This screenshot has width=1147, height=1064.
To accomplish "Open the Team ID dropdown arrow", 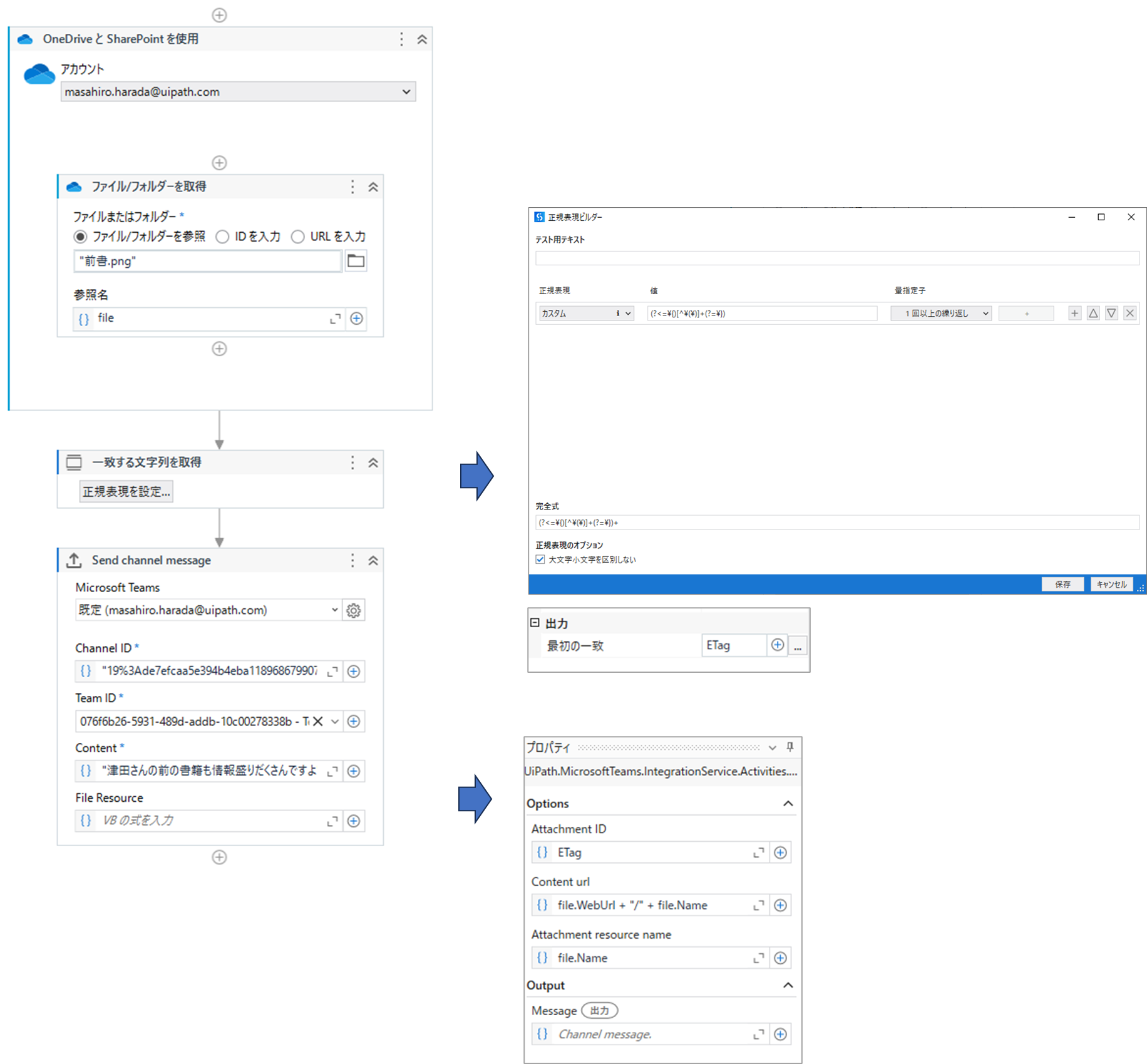I will click(335, 721).
